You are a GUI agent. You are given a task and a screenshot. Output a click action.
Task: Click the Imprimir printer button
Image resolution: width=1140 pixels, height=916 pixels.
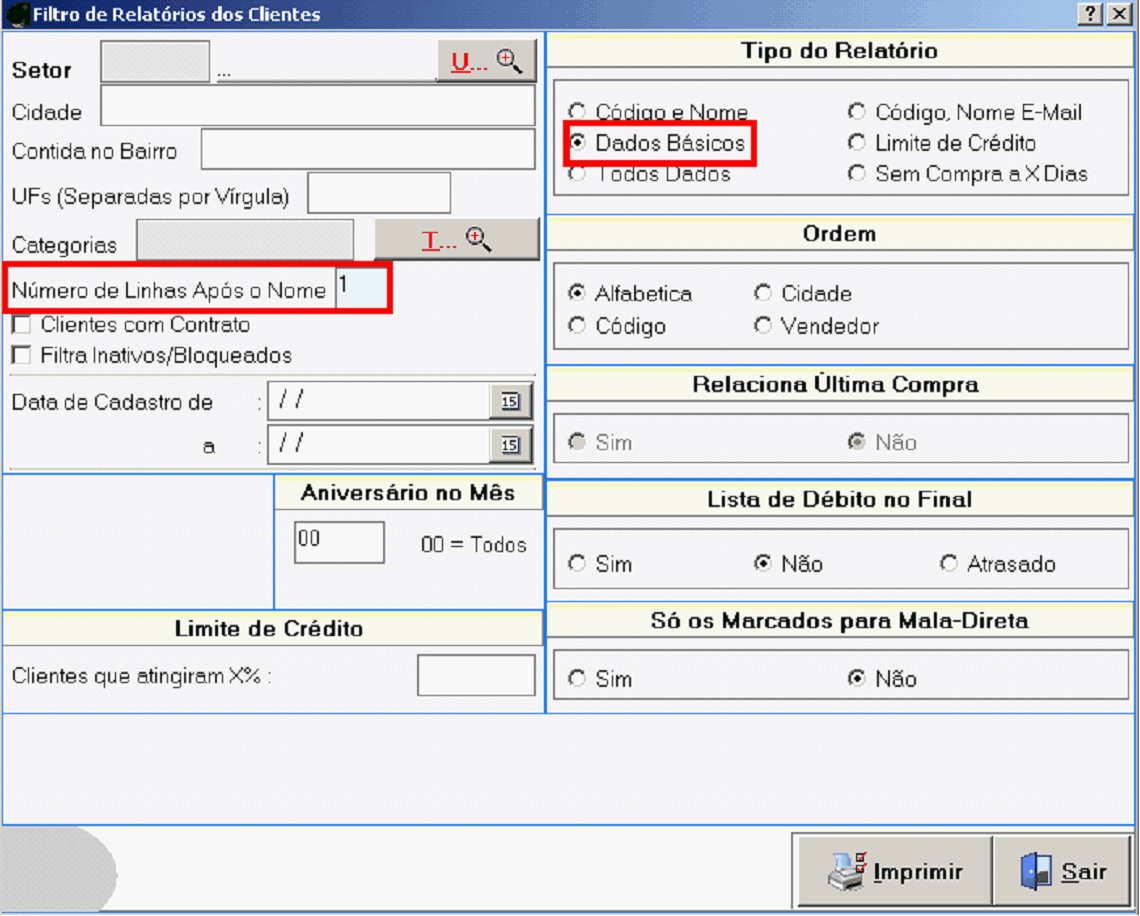coord(894,871)
